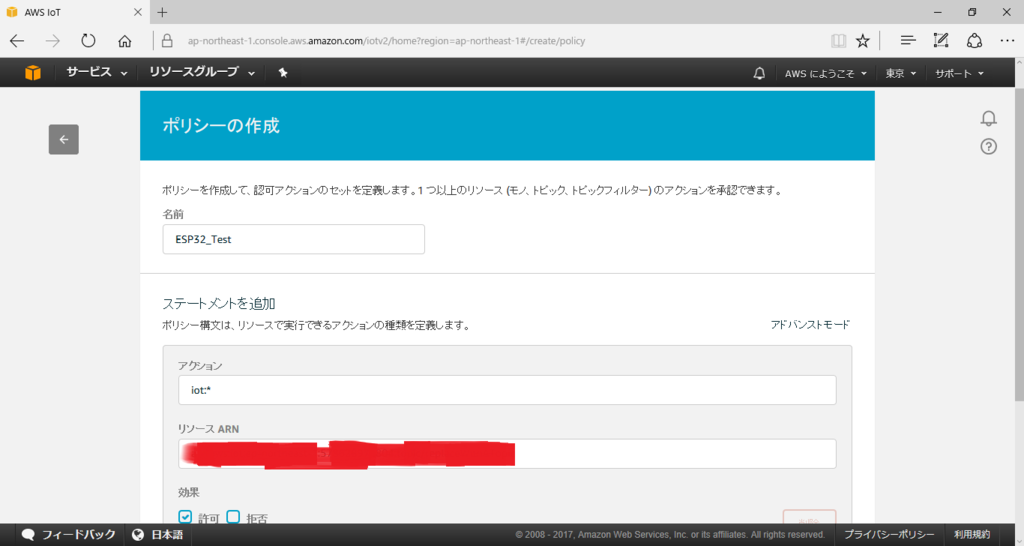Click the 名前 field containing ESP32_Test
The height and width of the screenshot is (546, 1024).
(x=293, y=239)
